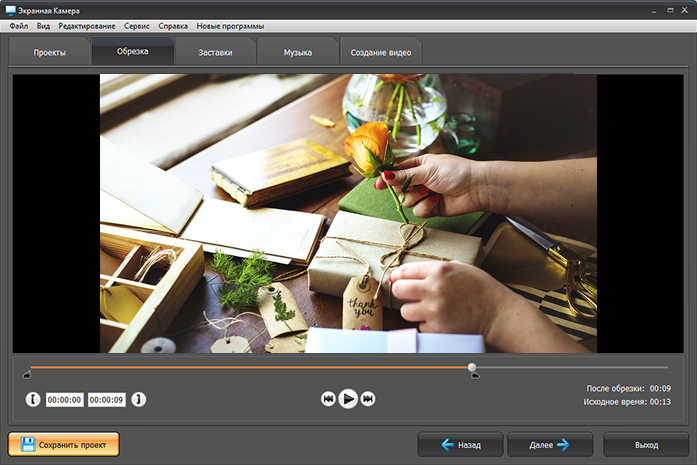Open the Заставки tab

(215, 52)
